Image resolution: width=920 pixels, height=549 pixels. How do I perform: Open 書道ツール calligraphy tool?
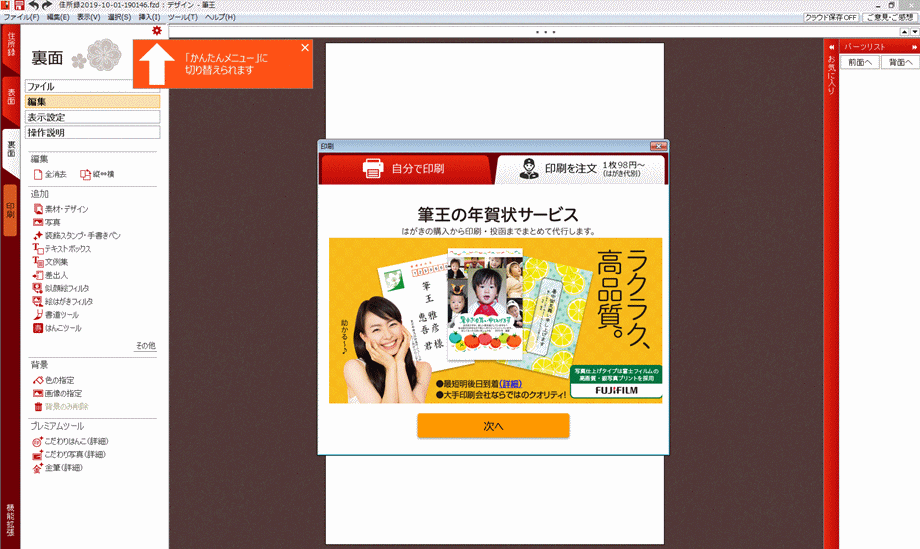point(56,315)
